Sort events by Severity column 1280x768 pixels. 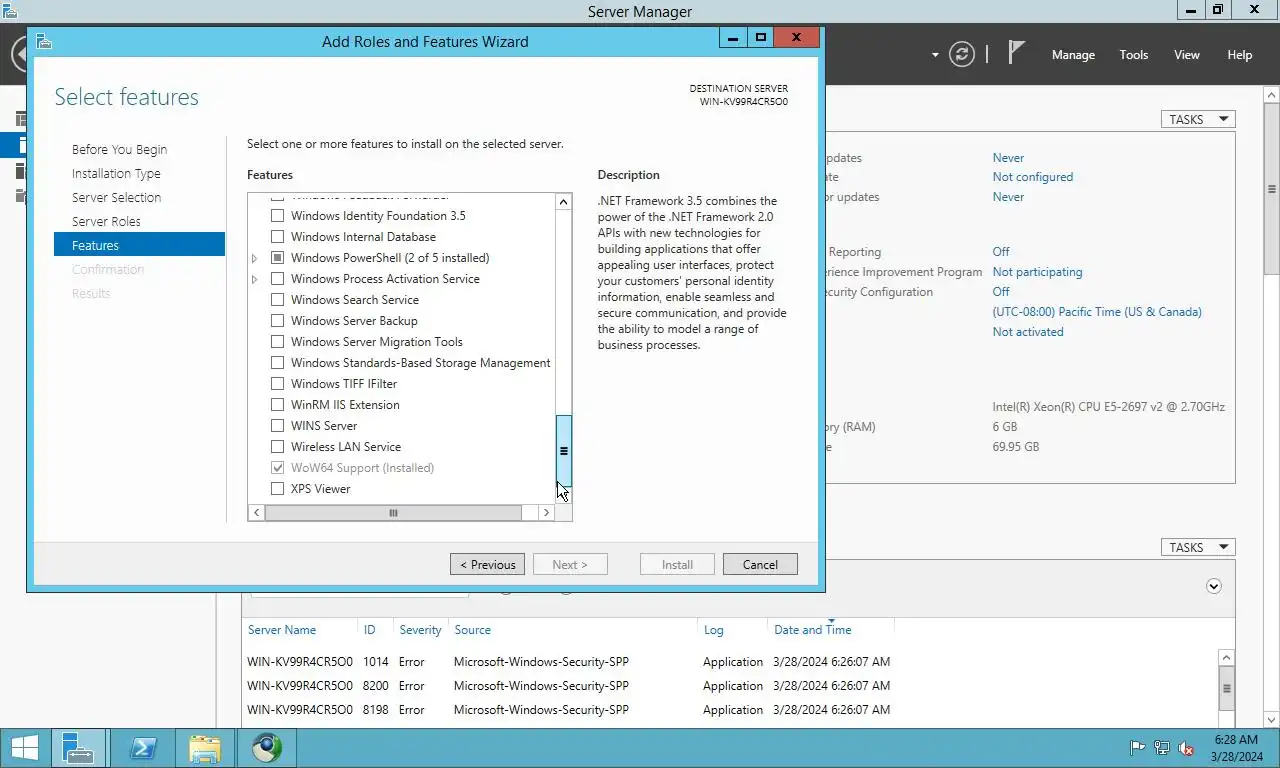point(420,630)
